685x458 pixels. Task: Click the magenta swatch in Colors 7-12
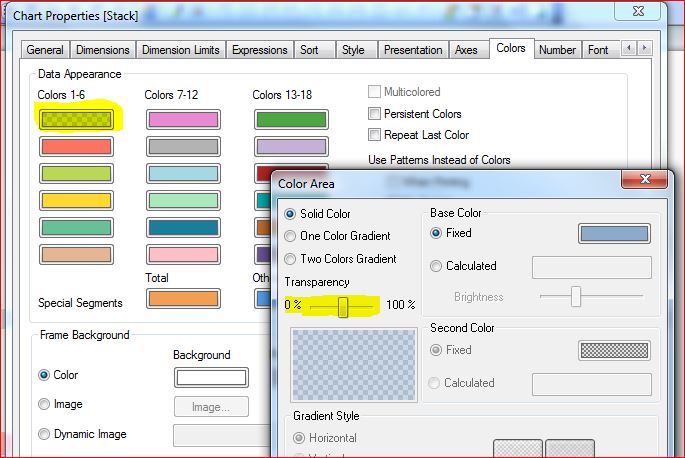pyautogui.click(x=183, y=120)
